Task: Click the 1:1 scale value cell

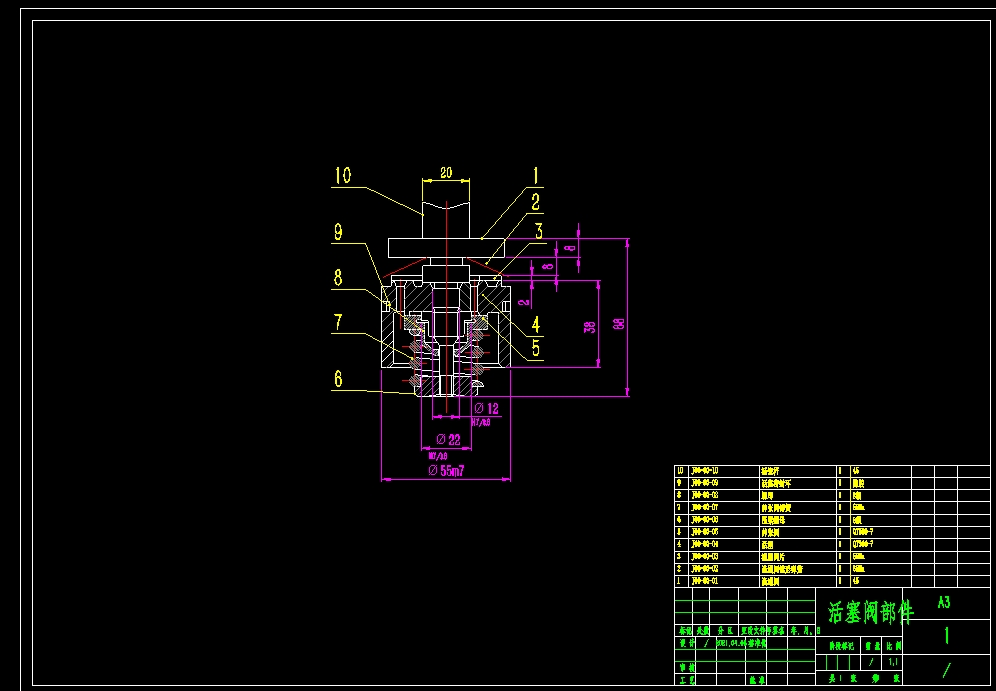Action: pos(893,662)
